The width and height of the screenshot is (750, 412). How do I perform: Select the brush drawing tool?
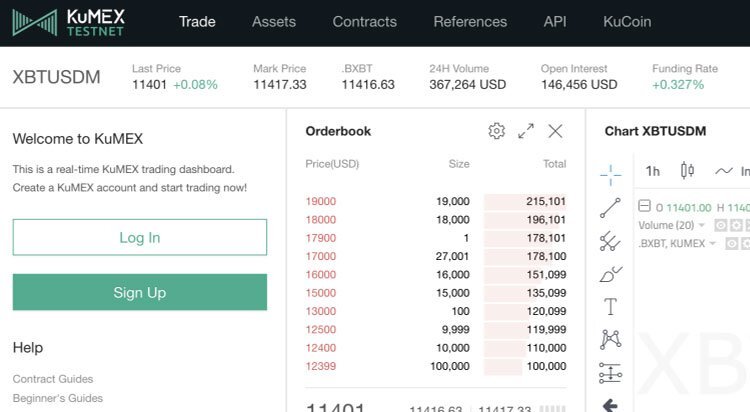point(610,274)
